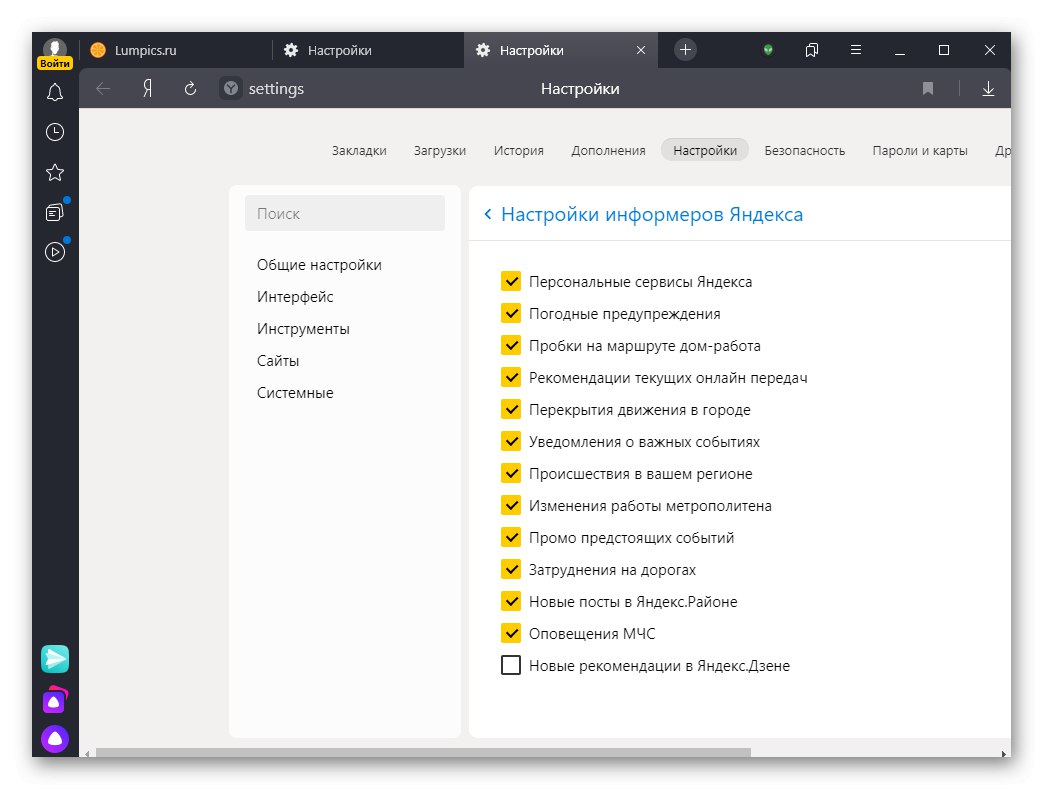Open the video player sidebar icon

[55, 251]
